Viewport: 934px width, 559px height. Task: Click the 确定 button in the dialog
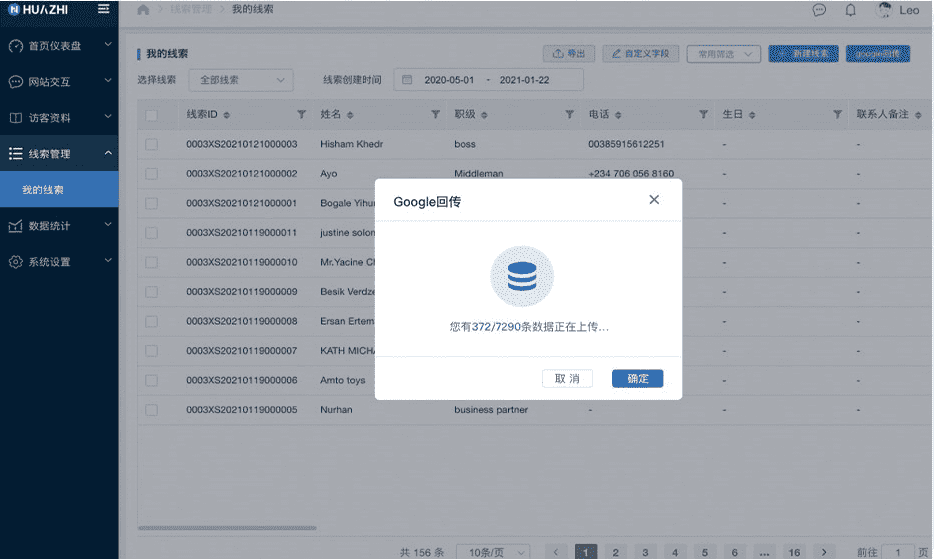(637, 379)
